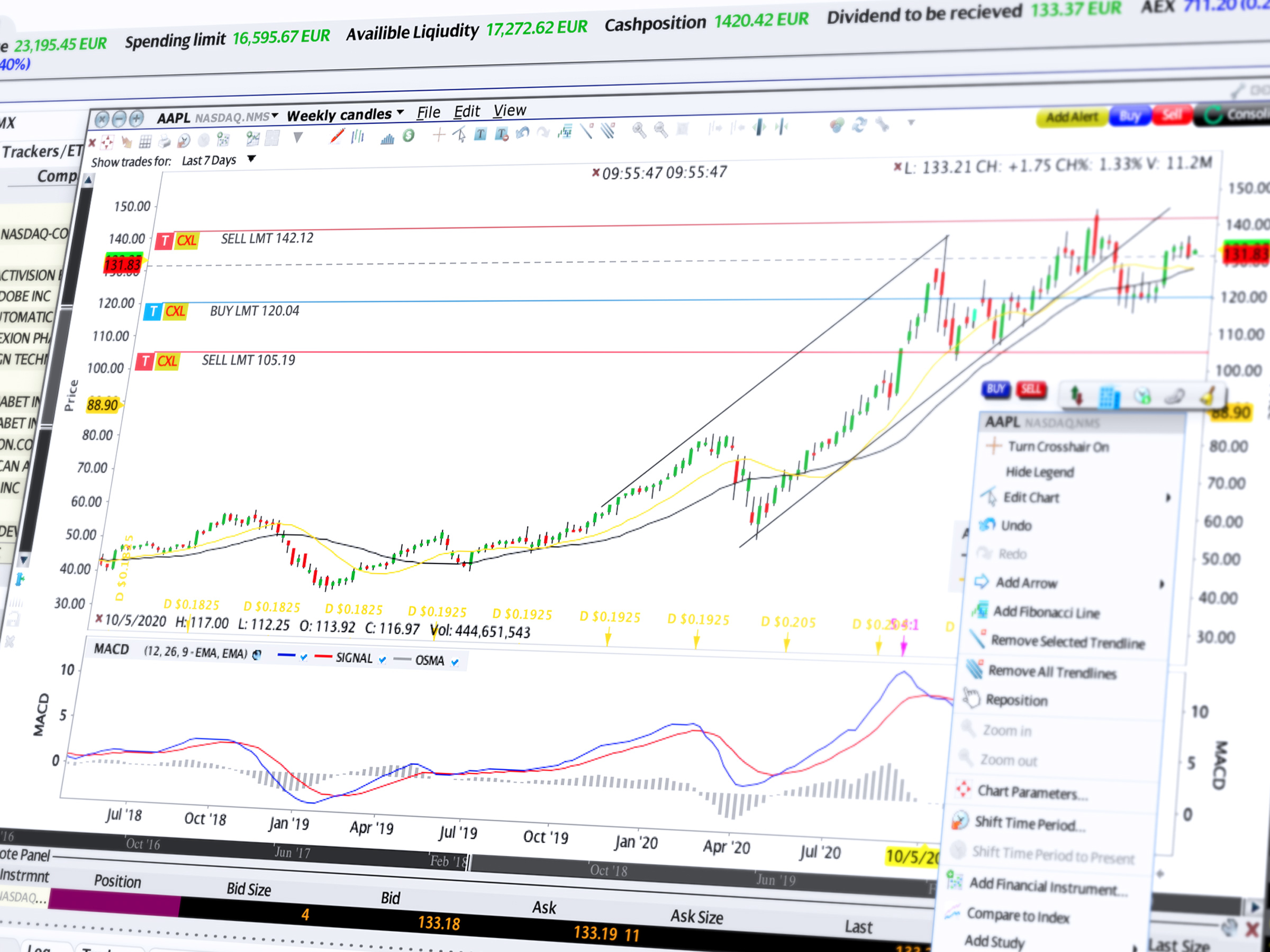Select Chart Parameters menu entry
This screenshot has height=952, width=1270.
click(x=1032, y=793)
